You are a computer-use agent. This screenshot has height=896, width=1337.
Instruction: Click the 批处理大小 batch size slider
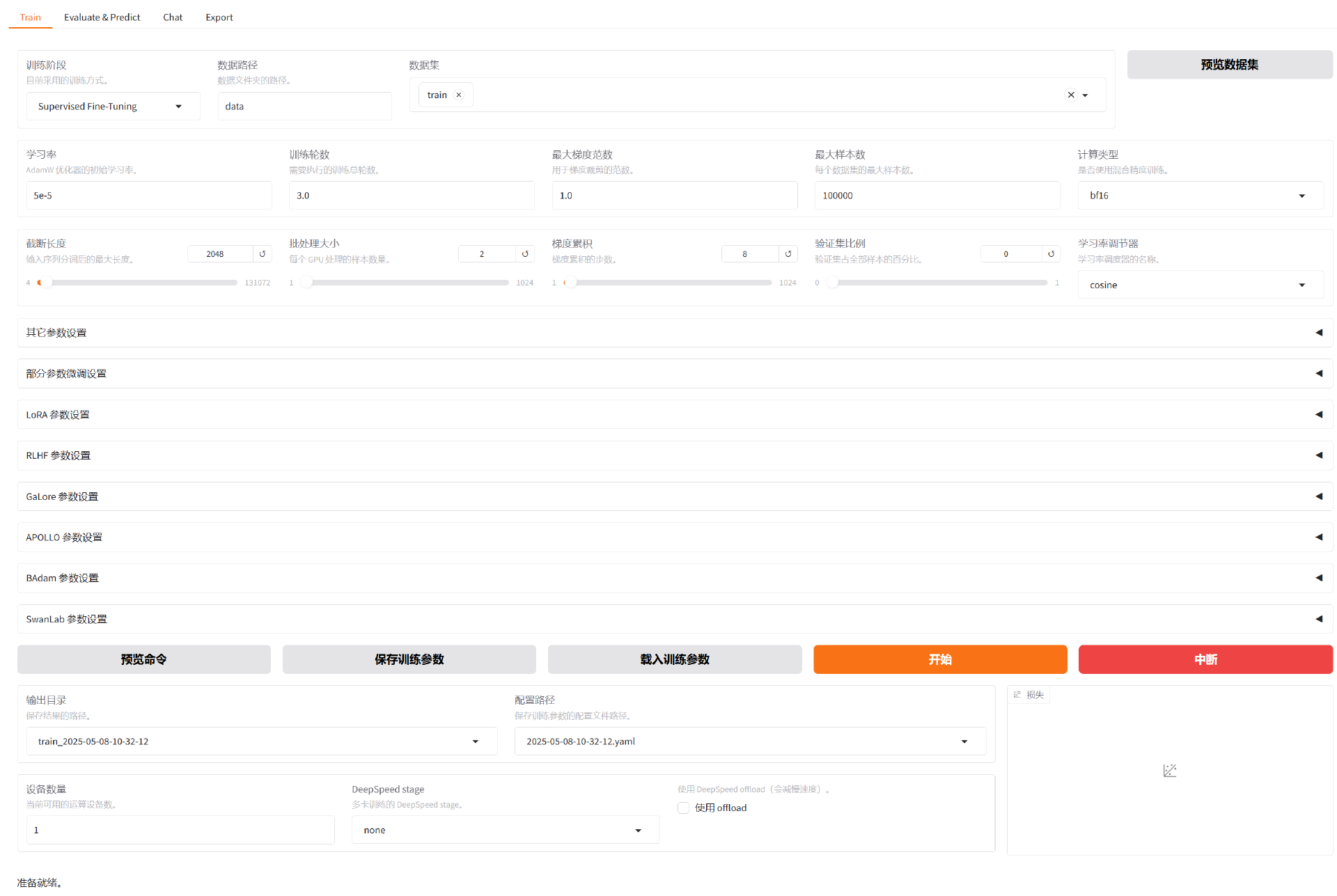[407, 283]
